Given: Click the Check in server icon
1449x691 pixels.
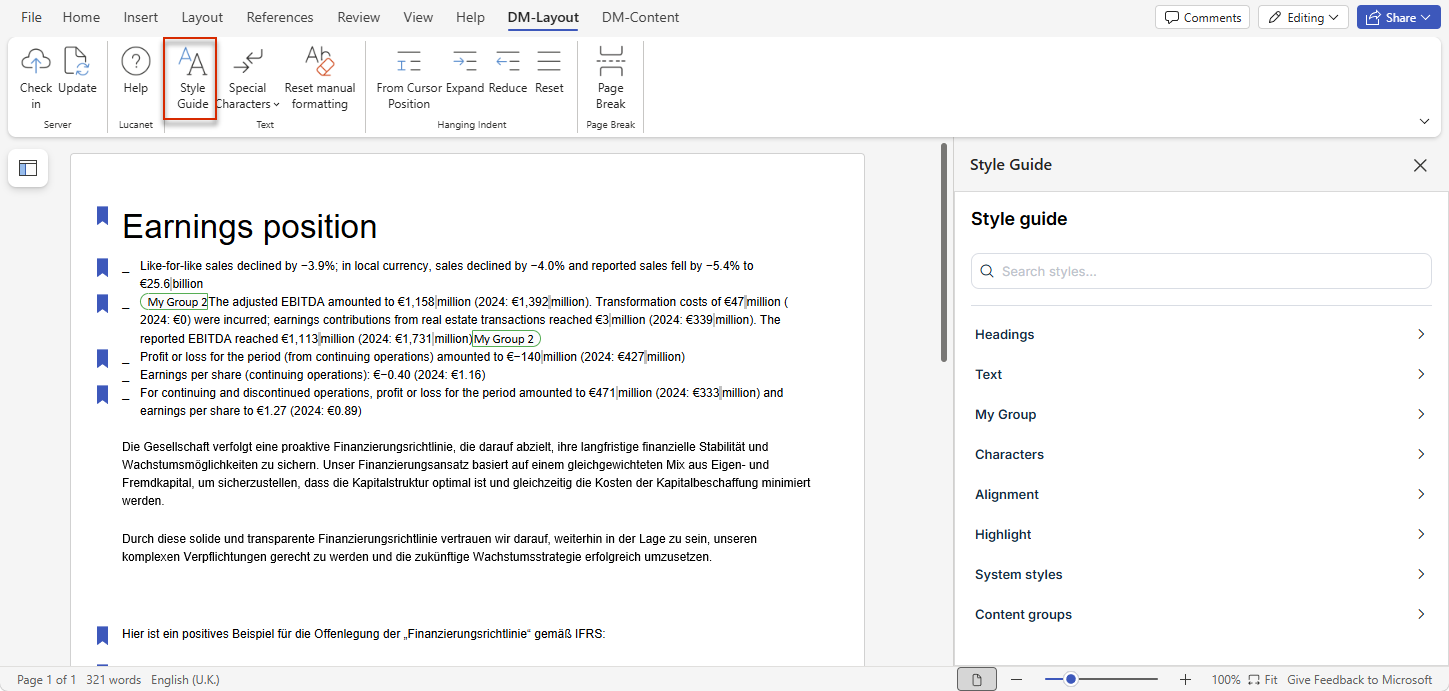Looking at the screenshot, I should [35, 79].
